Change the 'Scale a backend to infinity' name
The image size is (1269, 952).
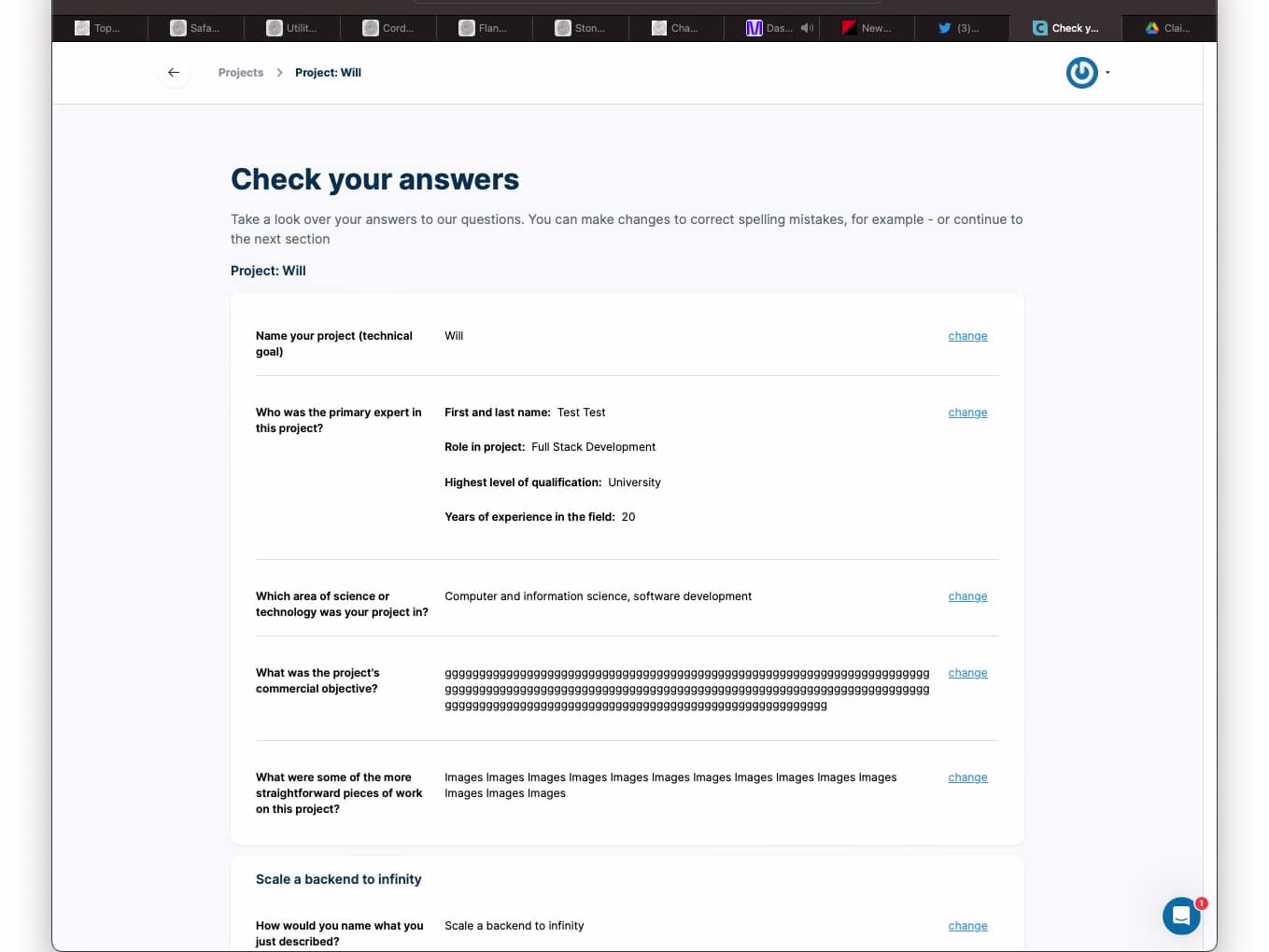tap(967, 926)
